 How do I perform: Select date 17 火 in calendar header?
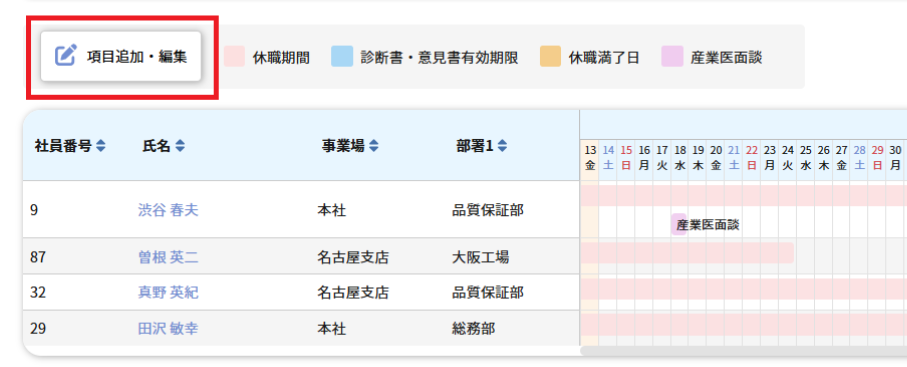click(662, 157)
